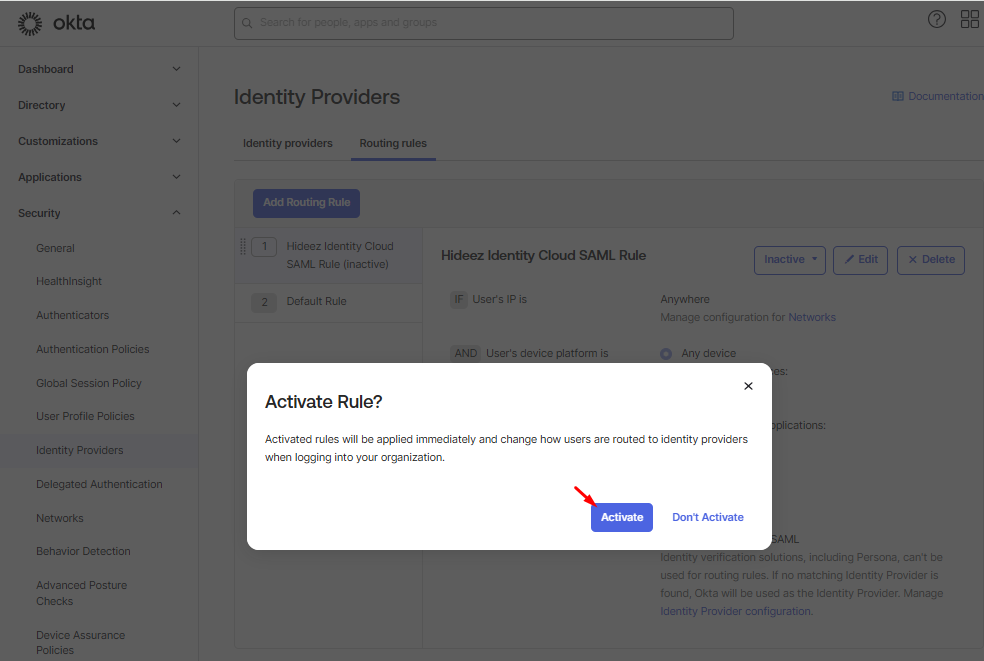Screen dimensions: 984x661
Task: Switch to the Identity providers tab
Action: point(287,143)
